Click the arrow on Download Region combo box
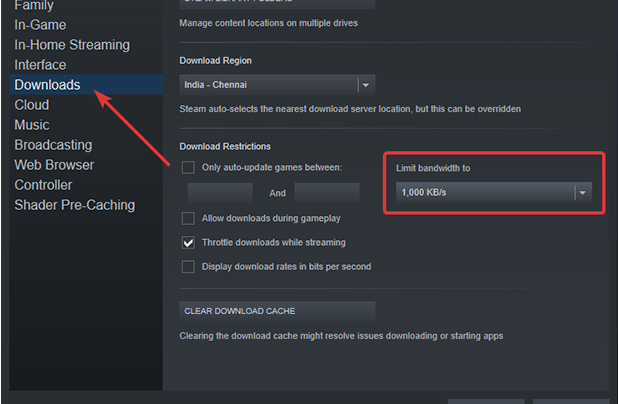 tap(366, 85)
